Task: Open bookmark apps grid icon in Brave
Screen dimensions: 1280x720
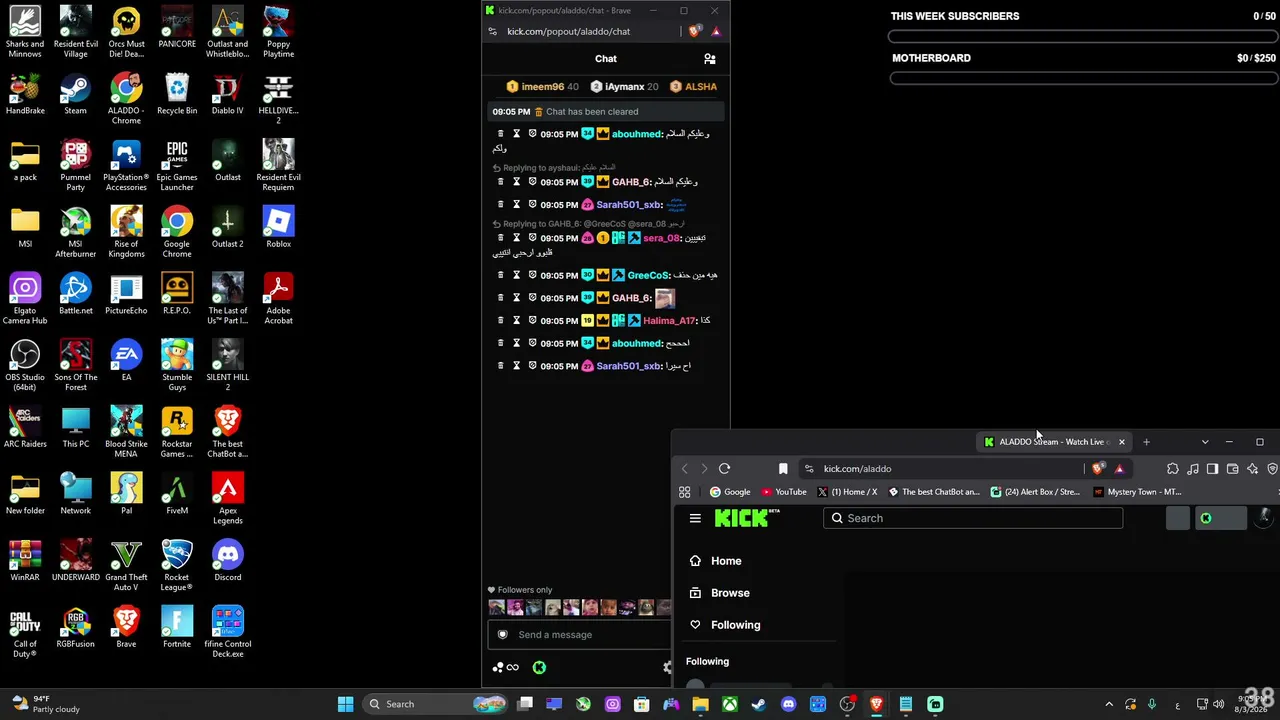Action: 685,492
